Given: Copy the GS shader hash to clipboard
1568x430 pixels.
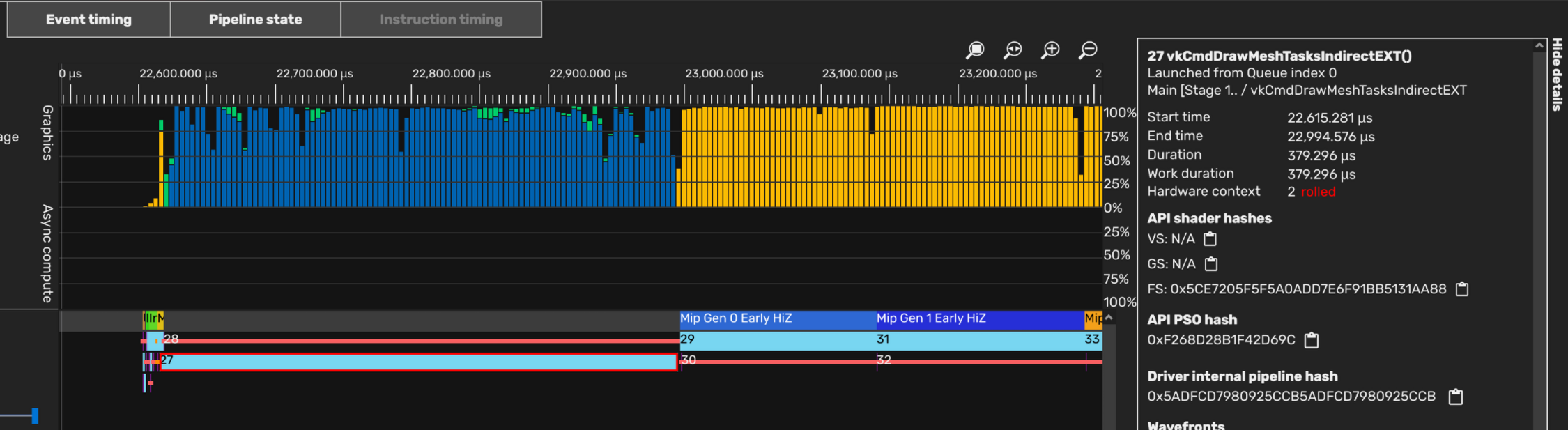Looking at the screenshot, I should click(x=1211, y=264).
